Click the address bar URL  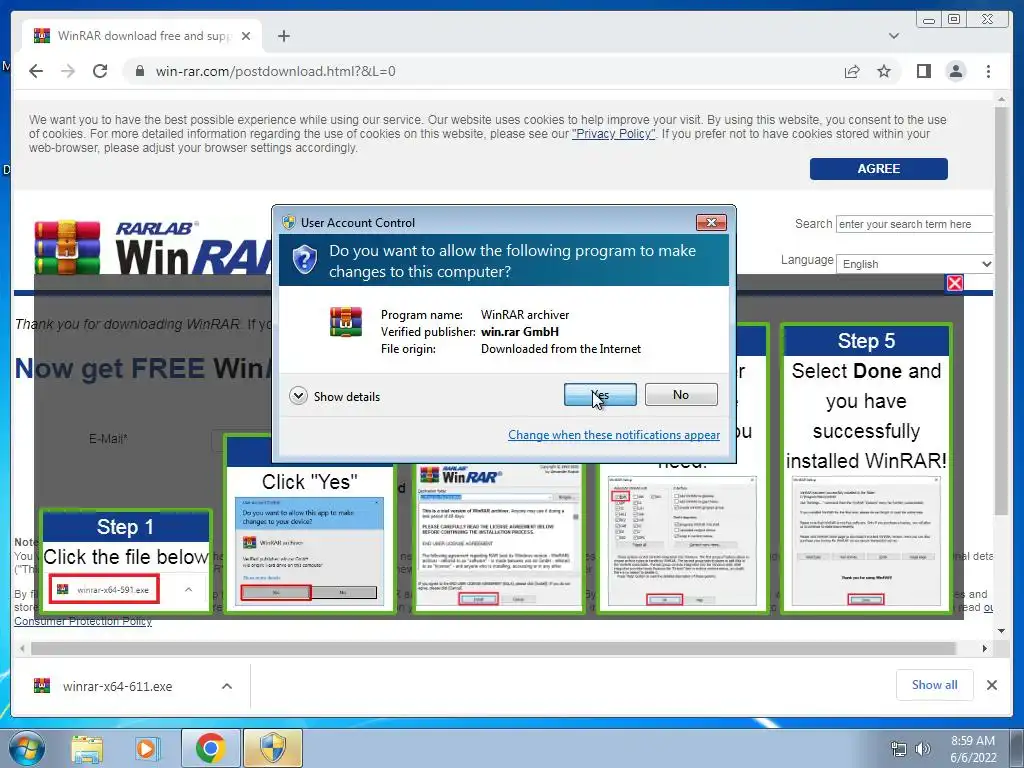coord(276,71)
